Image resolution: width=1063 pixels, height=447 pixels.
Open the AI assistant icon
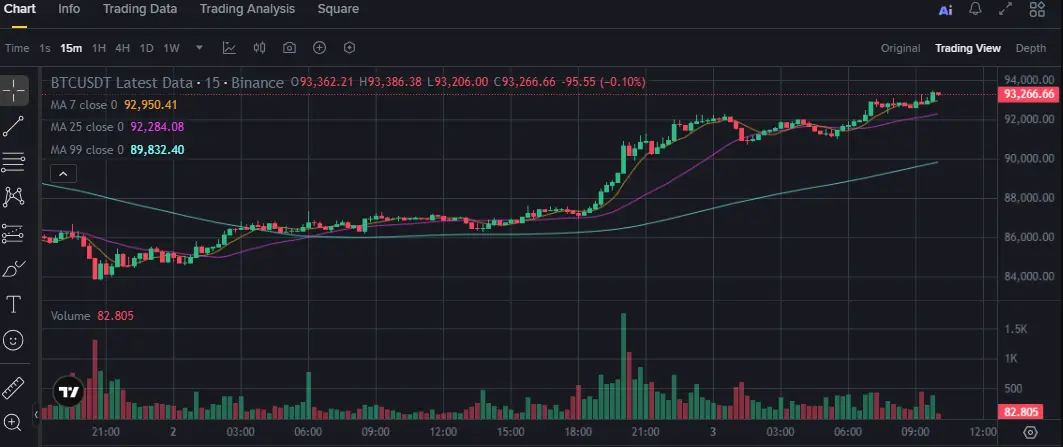click(x=945, y=9)
